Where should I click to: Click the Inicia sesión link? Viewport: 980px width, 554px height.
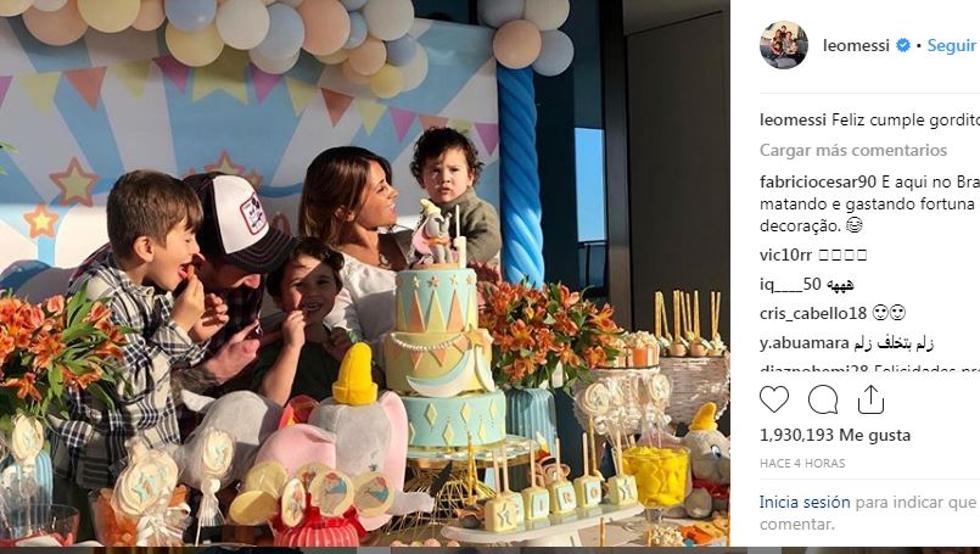click(x=804, y=502)
